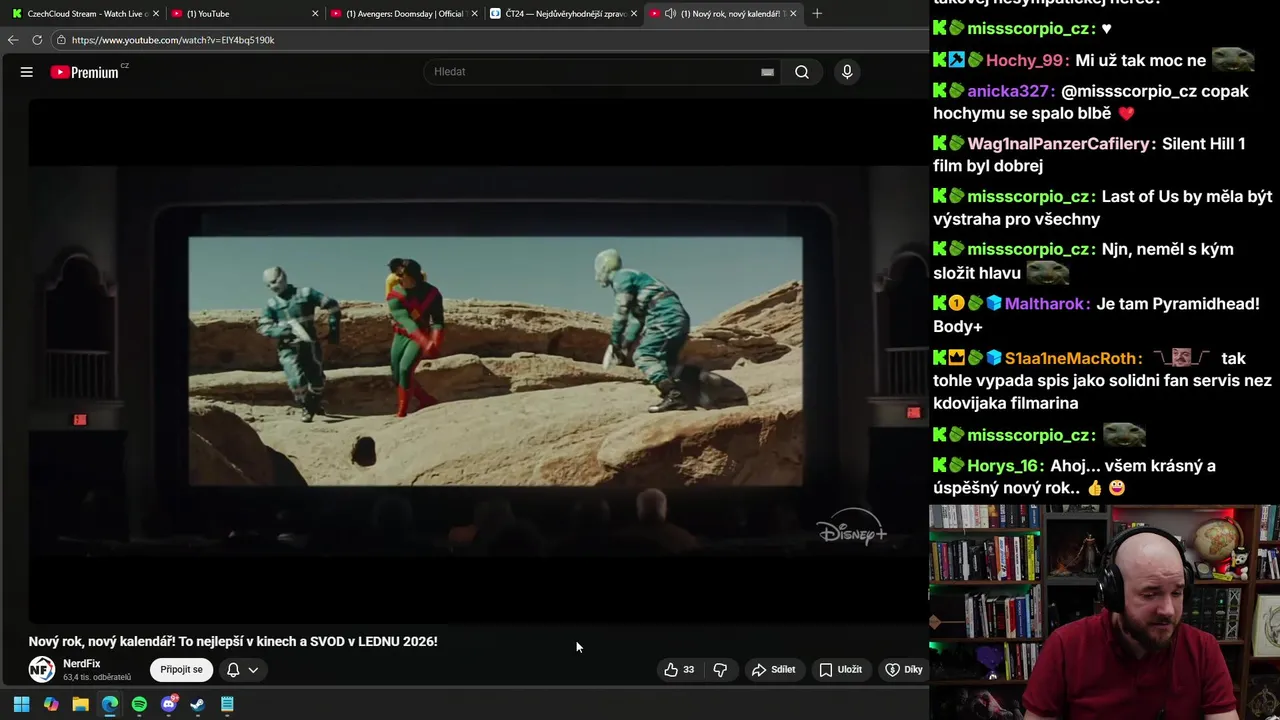
Task: Mute tab via speaker icon on active tab
Action: (670, 14)
